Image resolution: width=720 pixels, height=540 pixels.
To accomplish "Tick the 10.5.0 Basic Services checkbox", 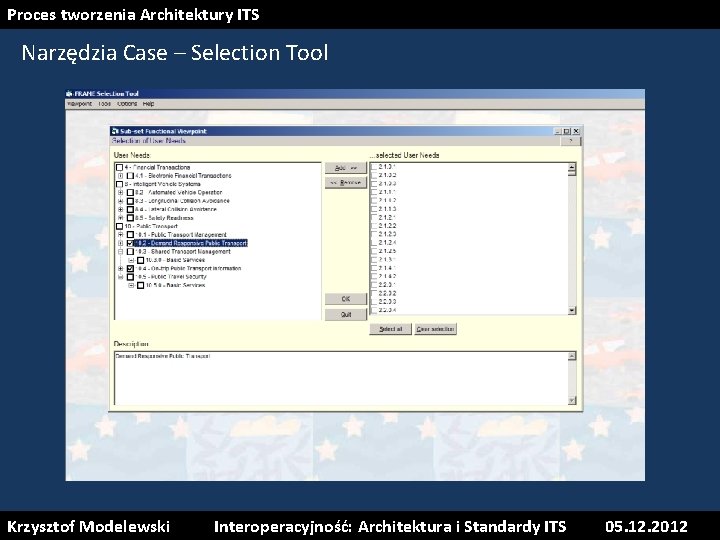I will pos(141,286).
